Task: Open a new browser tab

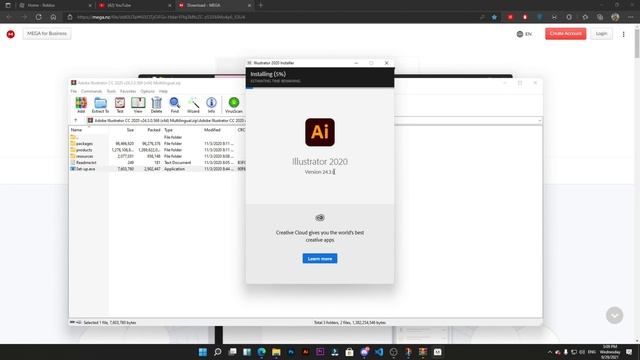Action: click(x=260, y=5)
